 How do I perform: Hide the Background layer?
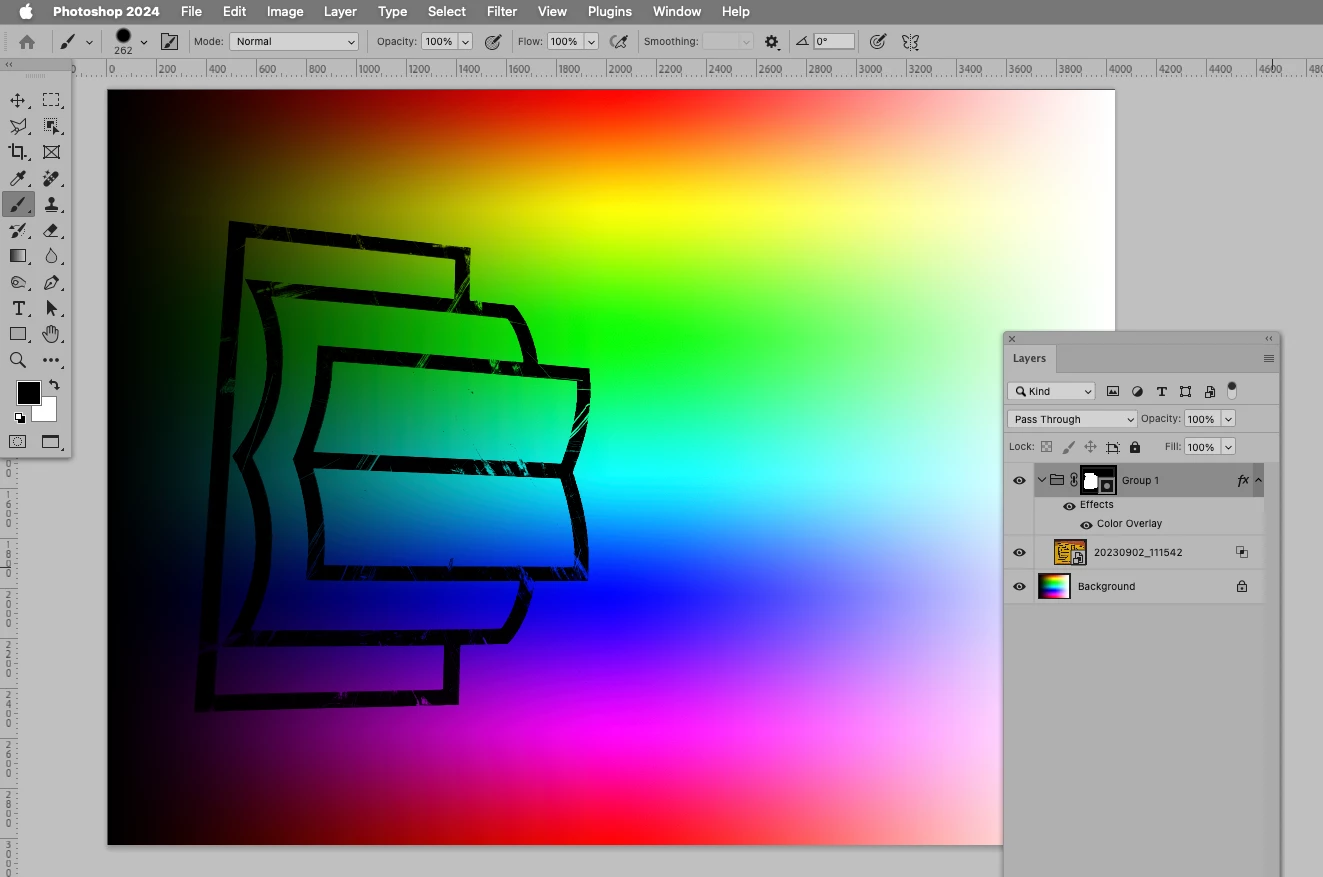1019,586
